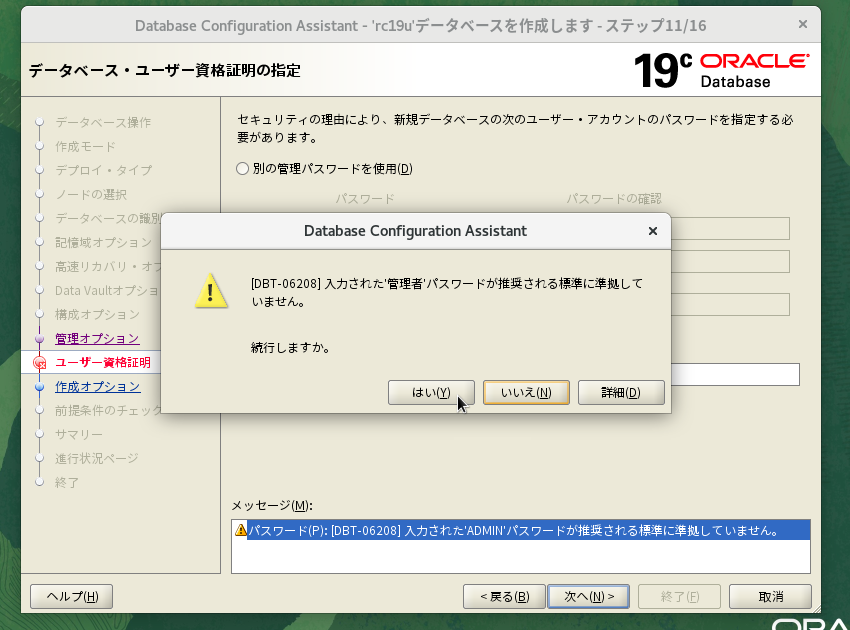Click the 進行状況ページ step label
This screenshot has width=850, height=630.
click(x=96, y=458)
